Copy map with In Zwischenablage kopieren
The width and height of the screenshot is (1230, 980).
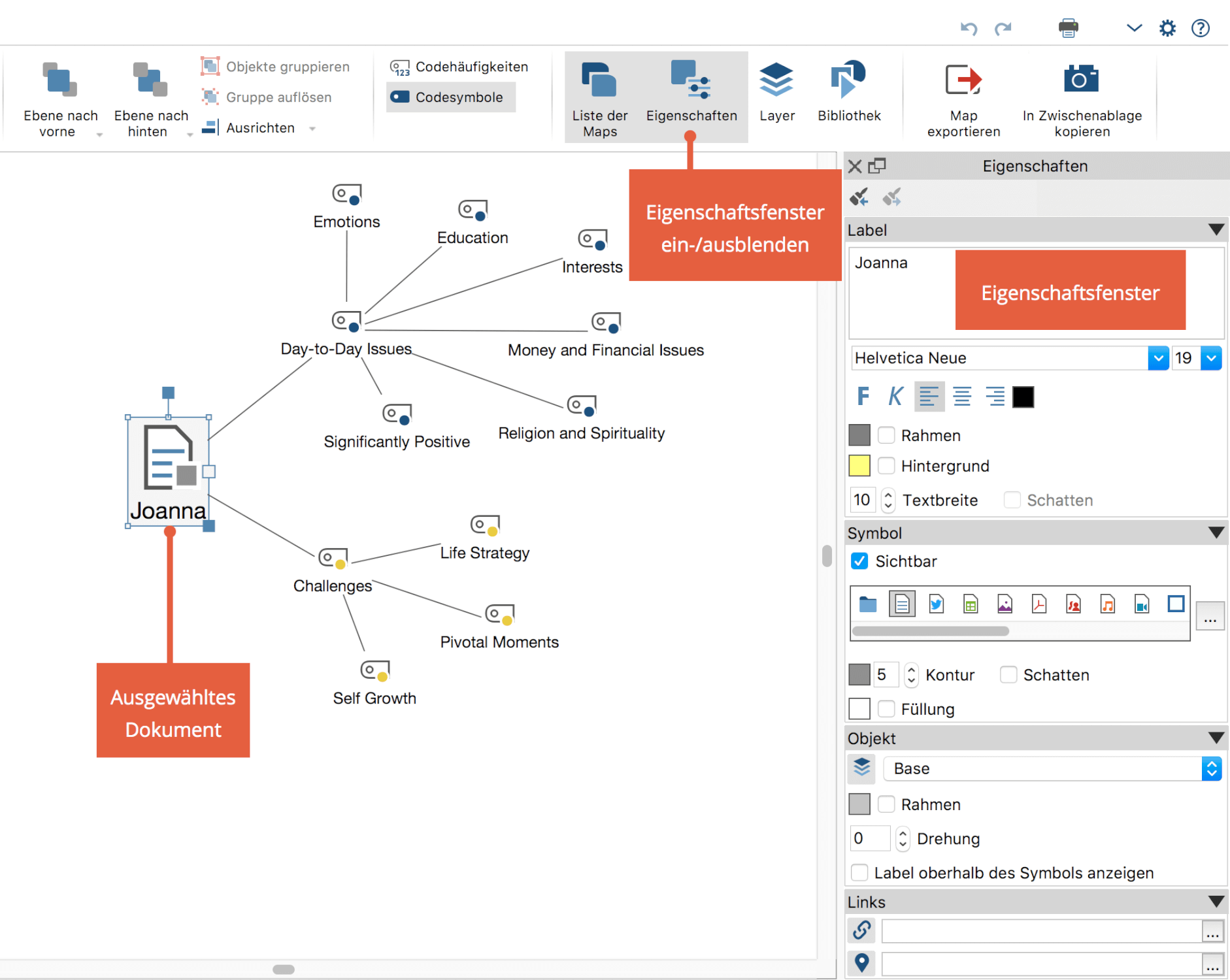tap(1082, 99)
